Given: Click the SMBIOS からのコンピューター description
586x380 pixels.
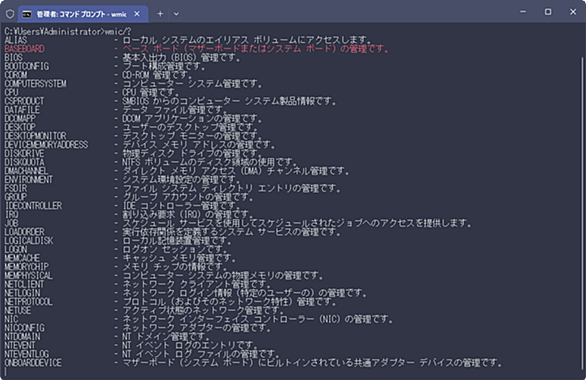Looking at the screenshot, I should pos(229,101).
